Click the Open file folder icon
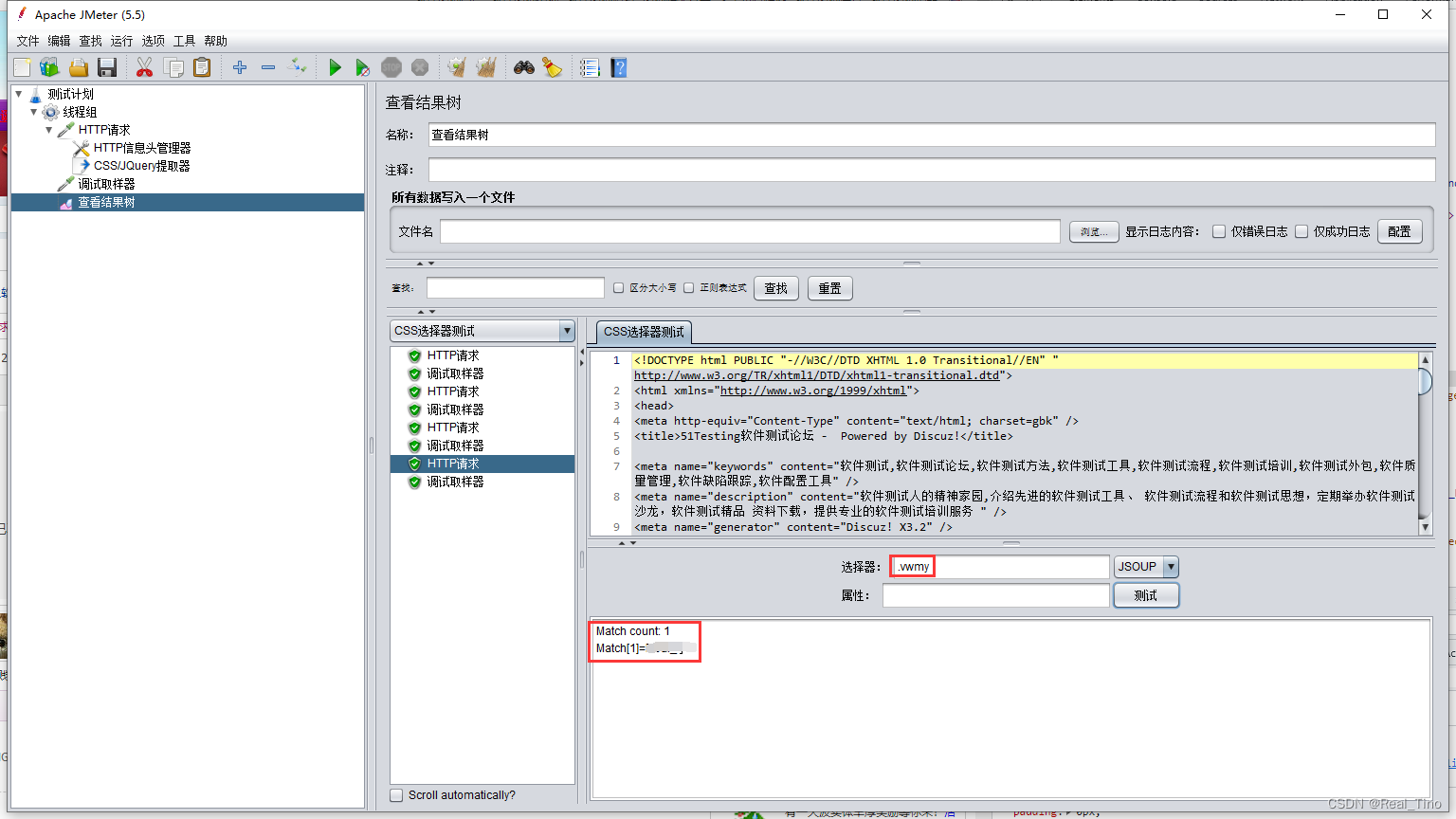1456x819 pixels. (x=78, y=67)
